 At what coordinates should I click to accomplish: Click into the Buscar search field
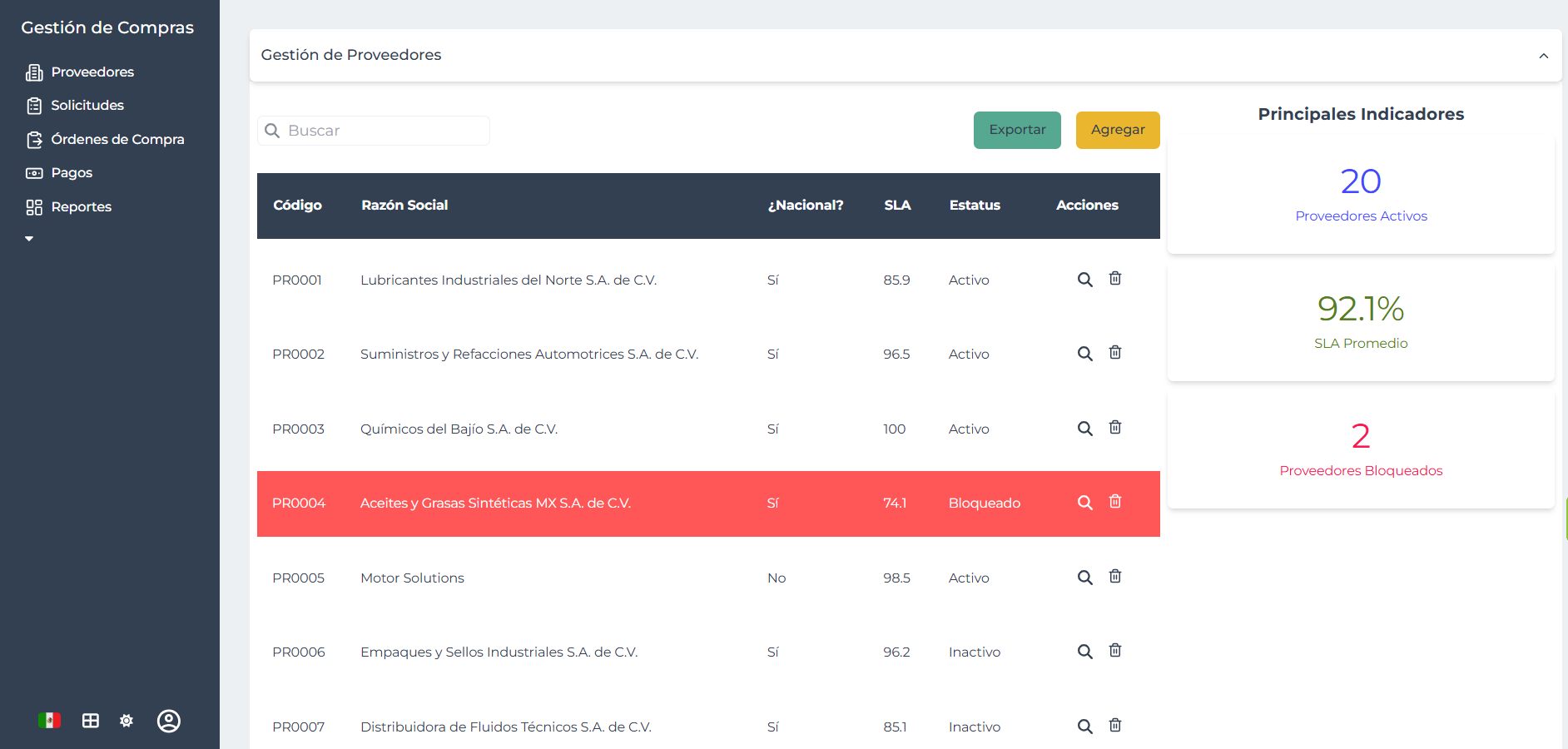point(383,131)
